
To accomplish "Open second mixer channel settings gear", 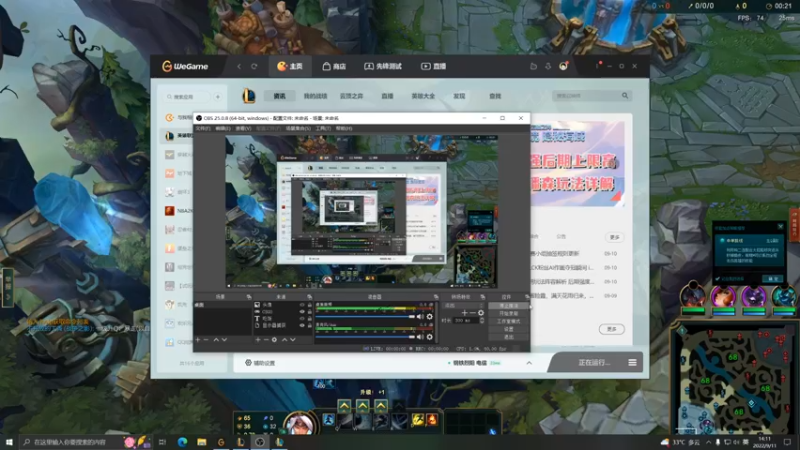I will point(430,337).
